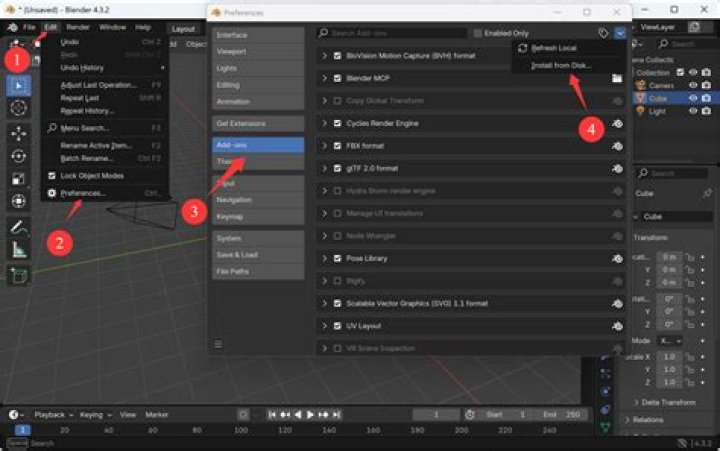
Task: Open the File Paths preferences section
Action: 258,272
